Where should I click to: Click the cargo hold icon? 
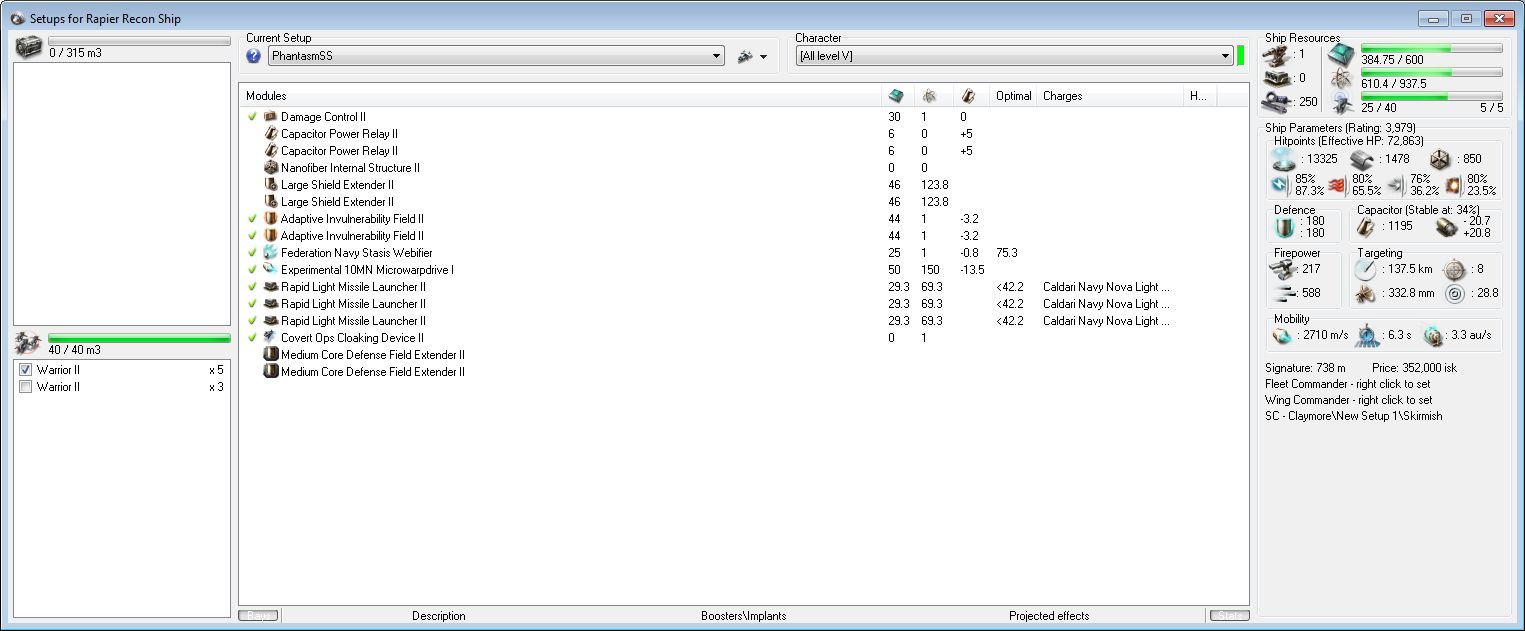pyautogui.click(x=29, y=46)
